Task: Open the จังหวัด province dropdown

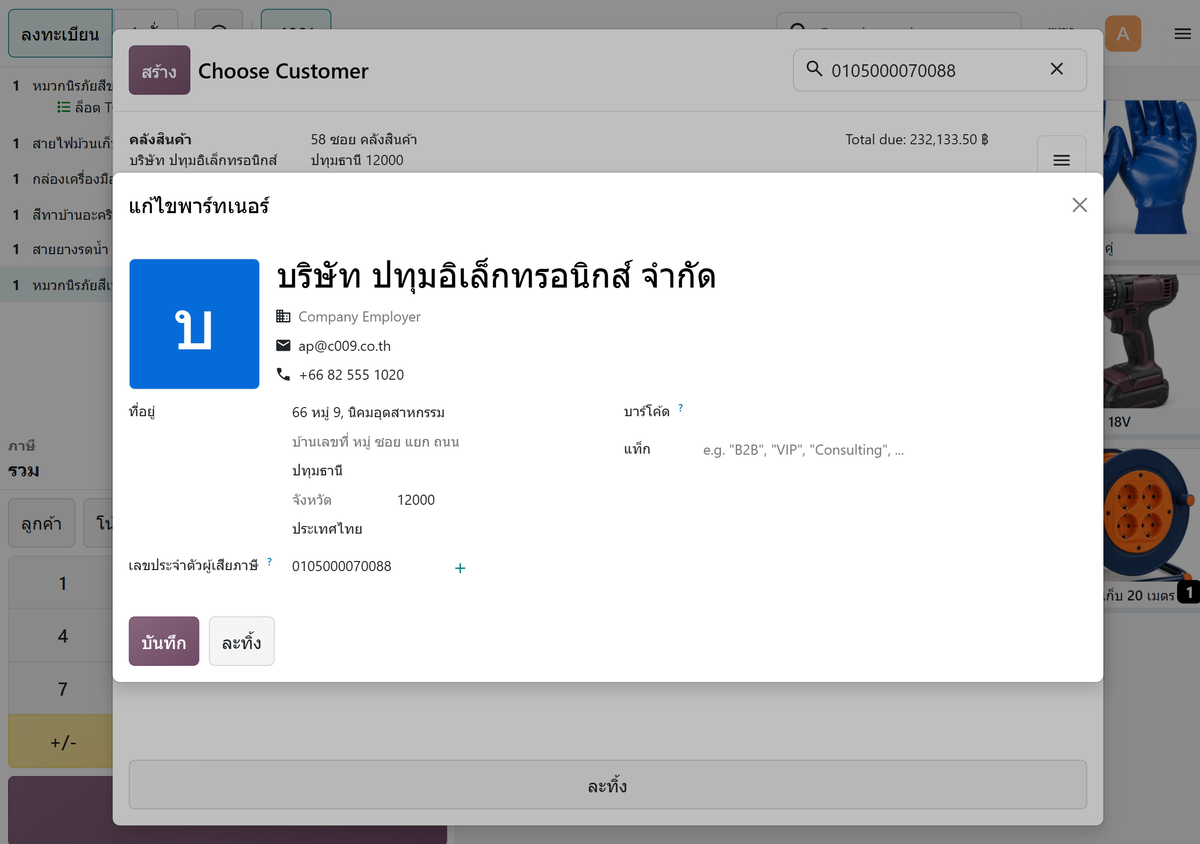Action: tap(340, 499)
